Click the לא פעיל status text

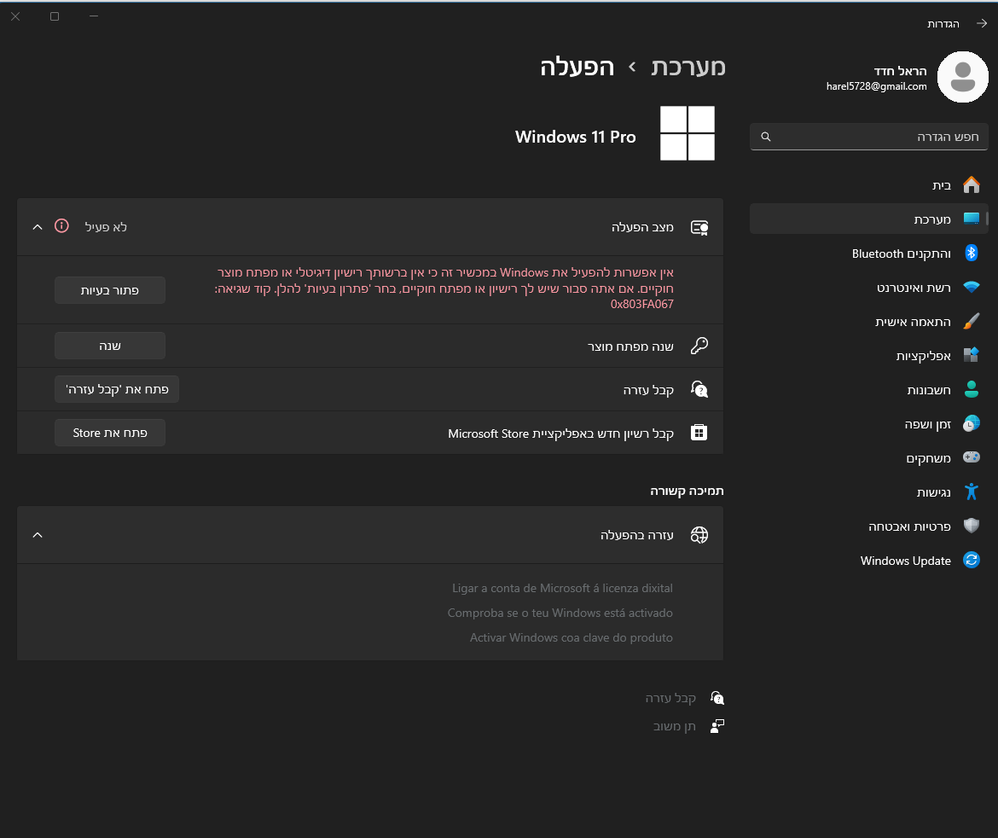[x=106, y=227]
